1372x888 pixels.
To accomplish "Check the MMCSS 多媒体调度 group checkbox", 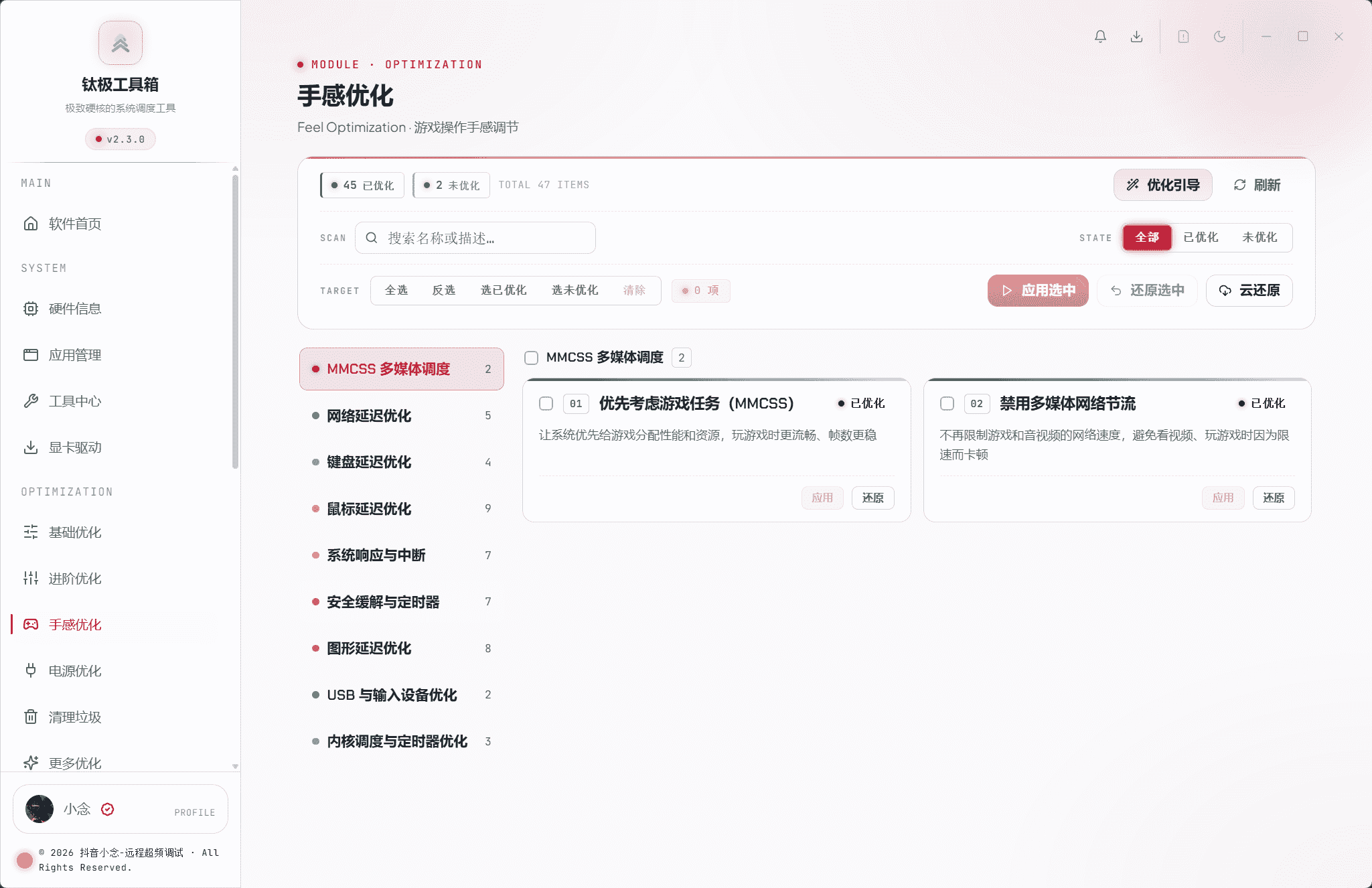I will pos(531,358).
